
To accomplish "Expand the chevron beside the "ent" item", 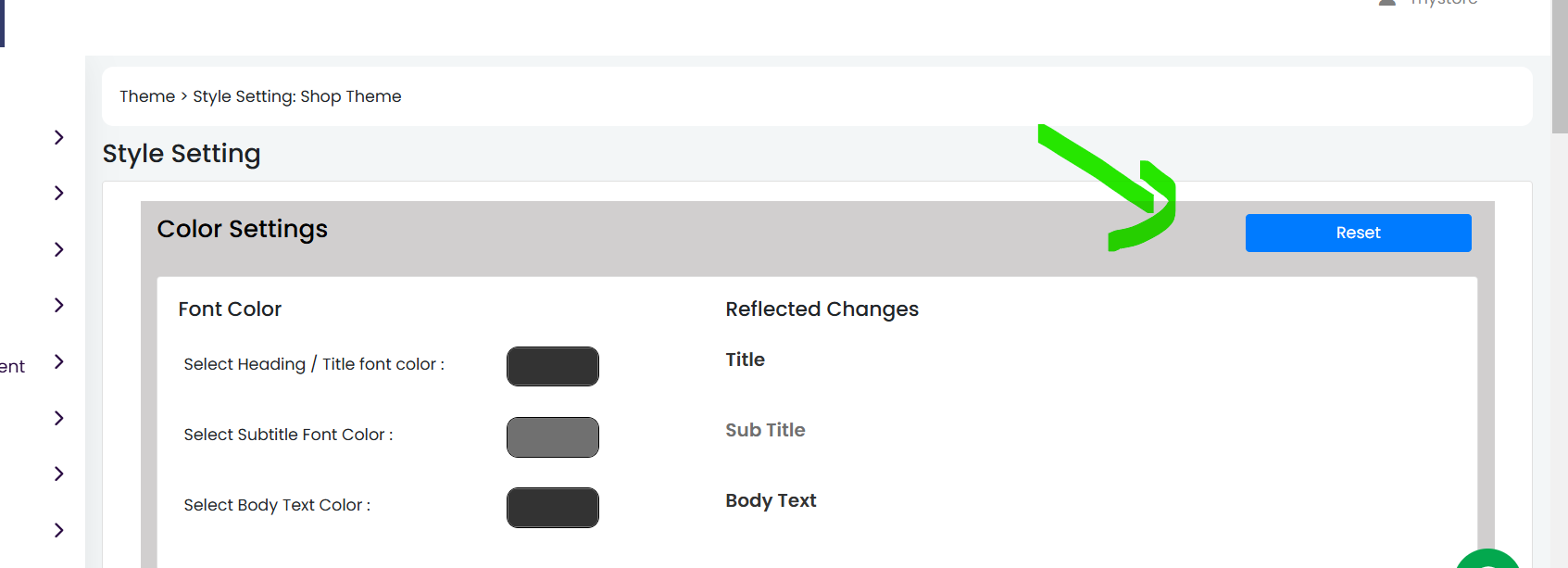I will [x=59, y=361].
